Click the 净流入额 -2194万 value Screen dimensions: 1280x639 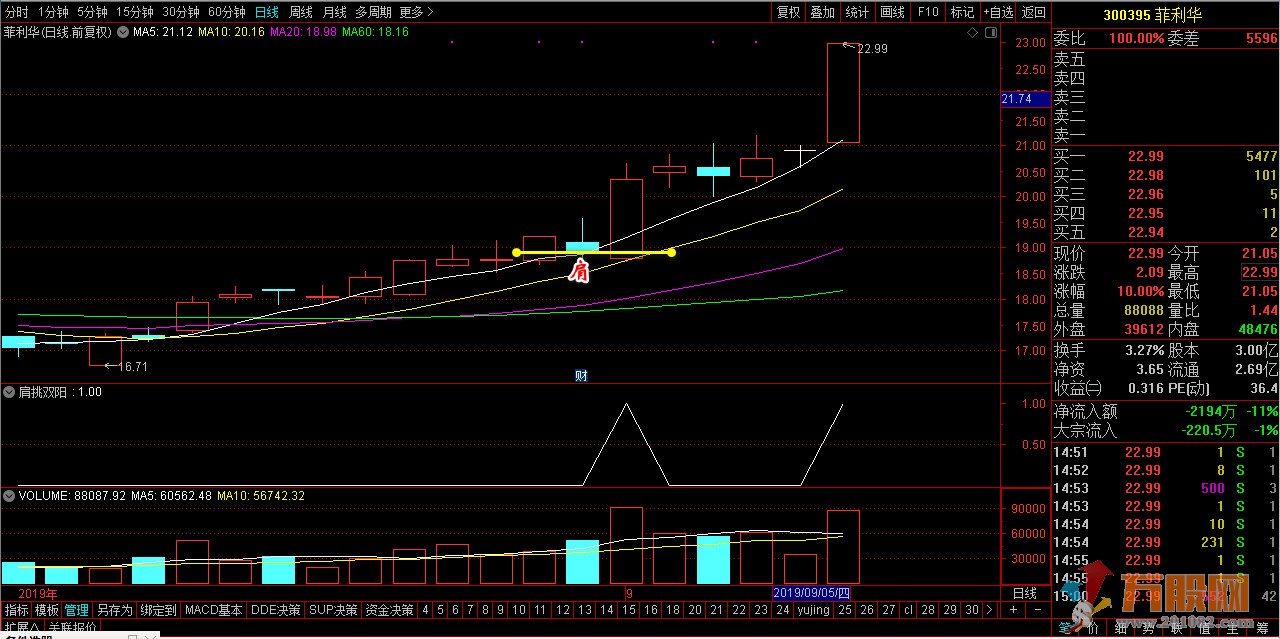point(1212,411)
